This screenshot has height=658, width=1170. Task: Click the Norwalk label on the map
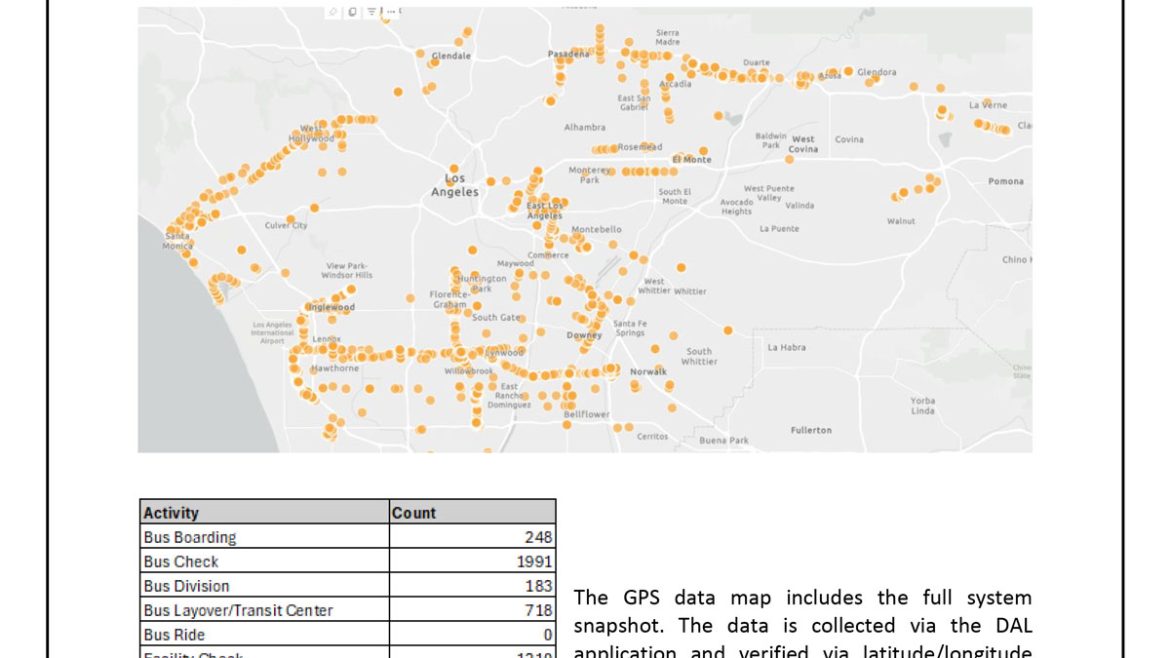[648, 371]
